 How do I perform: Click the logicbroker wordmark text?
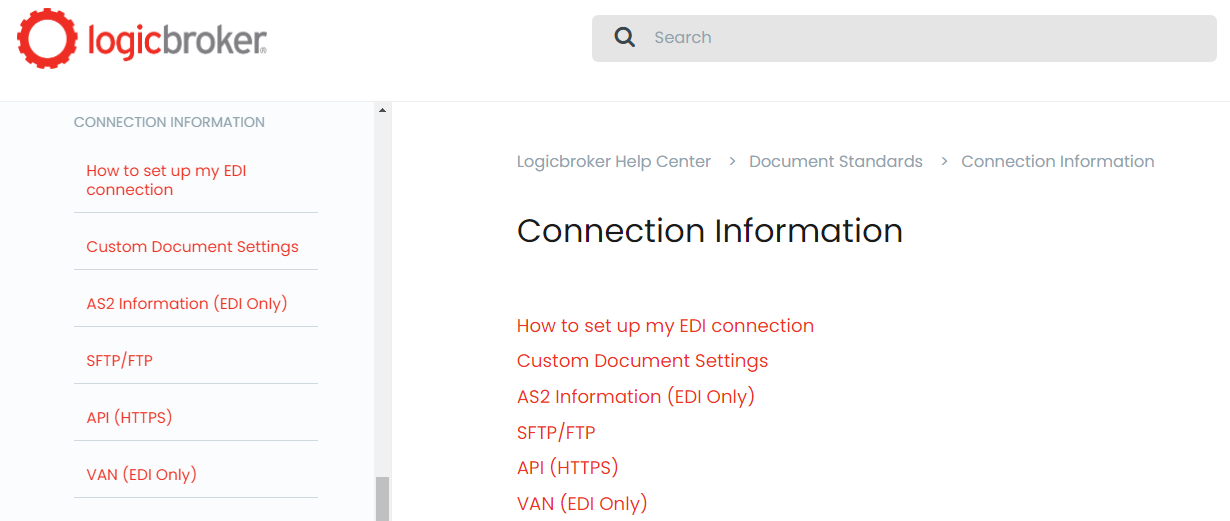click(177, 40)
